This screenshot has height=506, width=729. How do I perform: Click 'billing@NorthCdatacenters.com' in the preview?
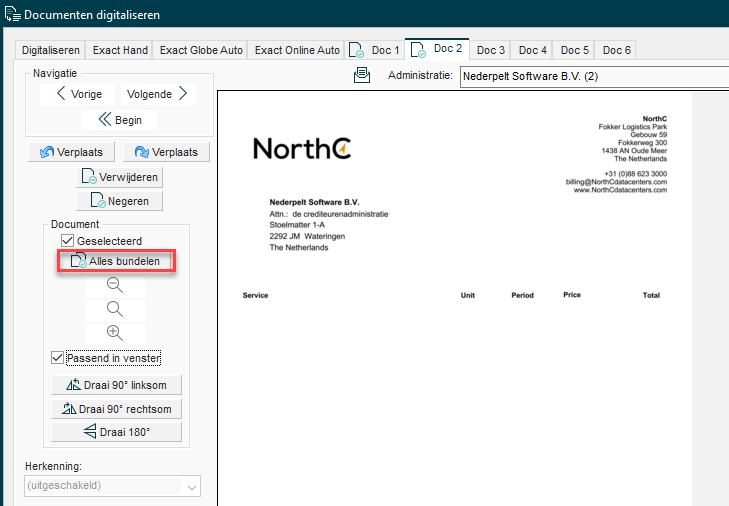click(616, 182)
